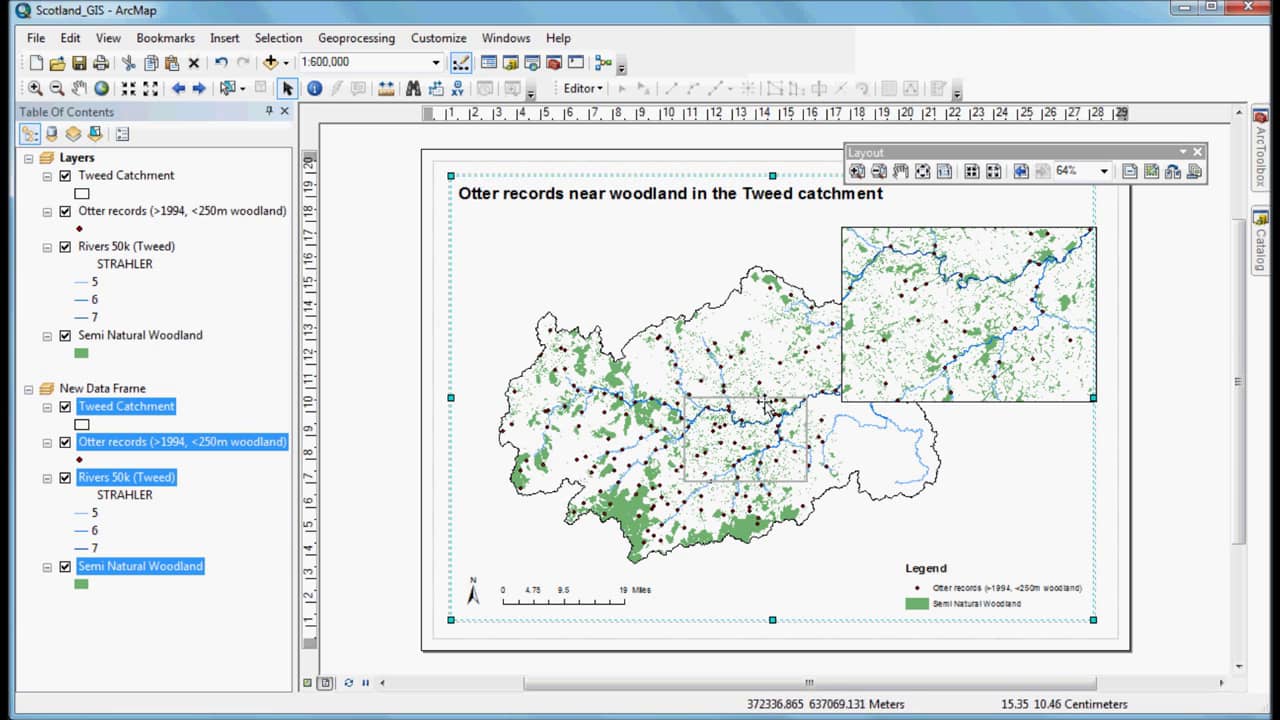
Task: Open the Find binoculars tool
Action: click(412, 88)
